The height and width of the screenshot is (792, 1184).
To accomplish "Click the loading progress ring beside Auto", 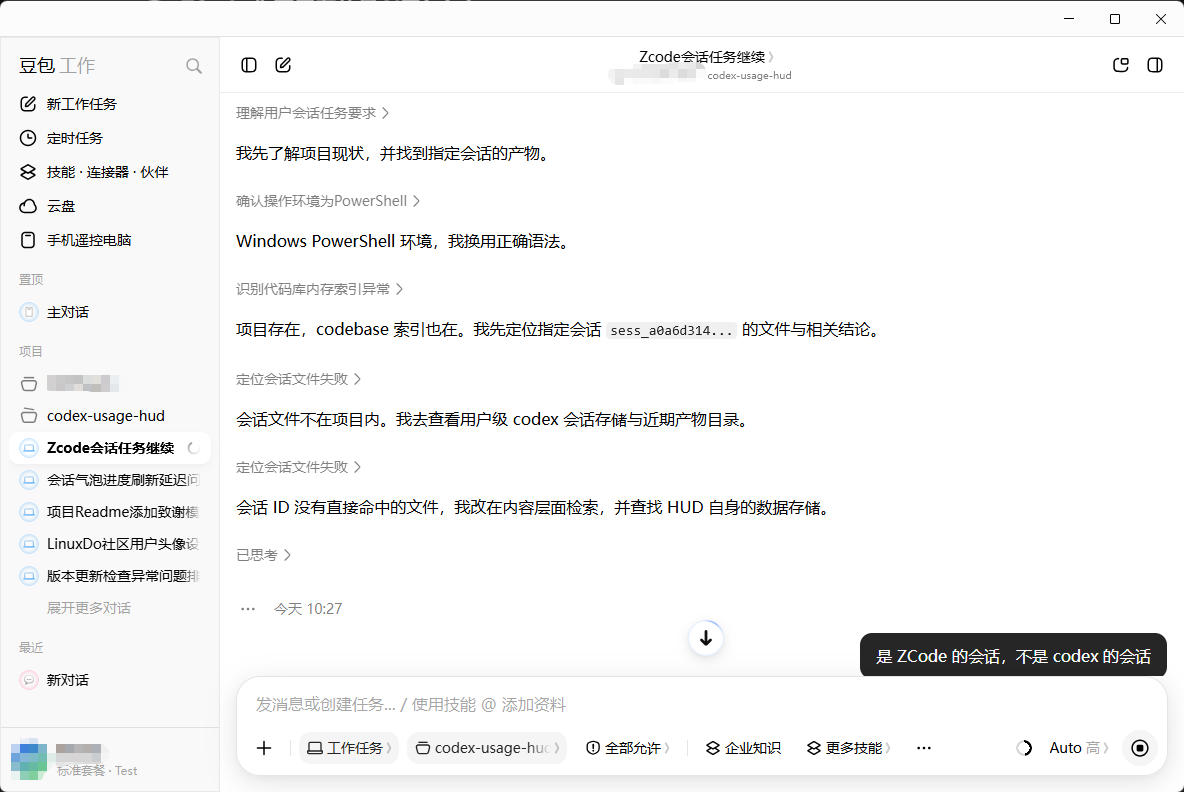I will click(x=1024, y=748).
